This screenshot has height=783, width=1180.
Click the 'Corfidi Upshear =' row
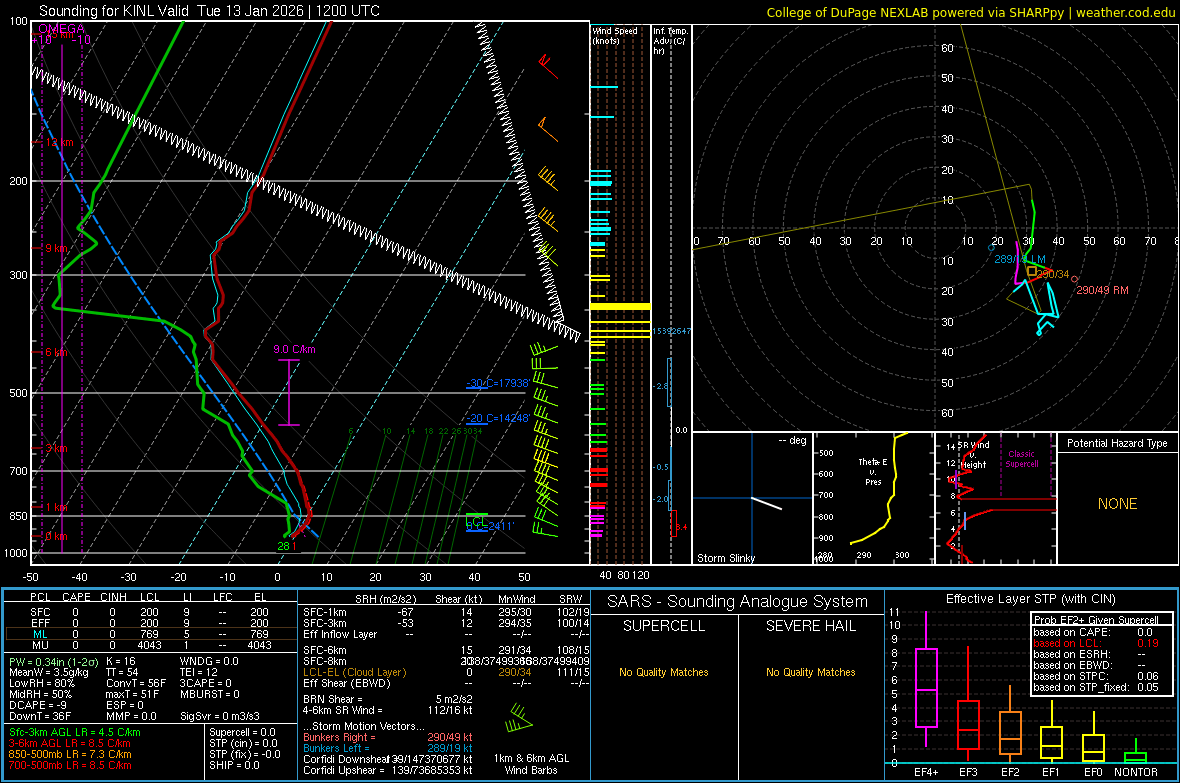coord(388,770)
